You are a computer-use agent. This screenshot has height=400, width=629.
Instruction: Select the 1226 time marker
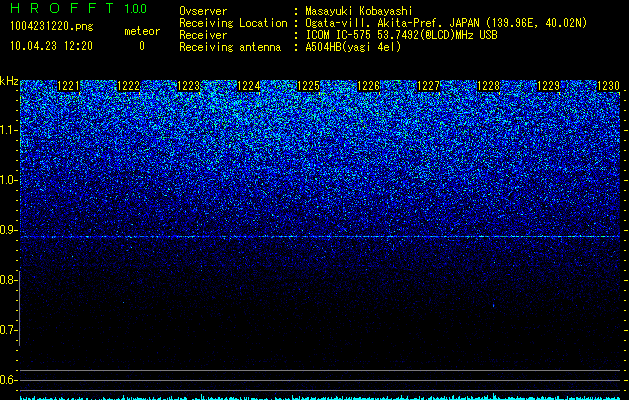click(368, 86)
